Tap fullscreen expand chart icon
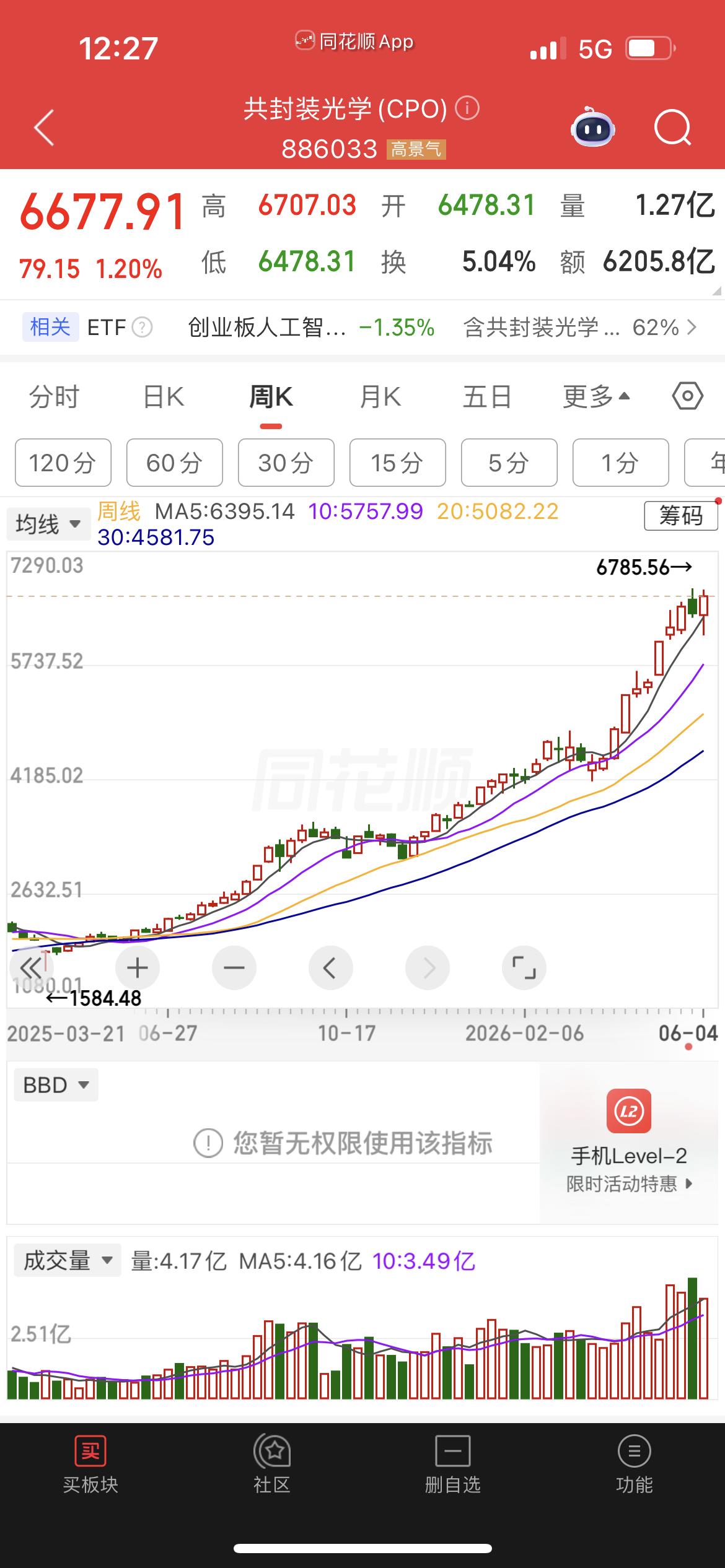 tap(524, 967)
